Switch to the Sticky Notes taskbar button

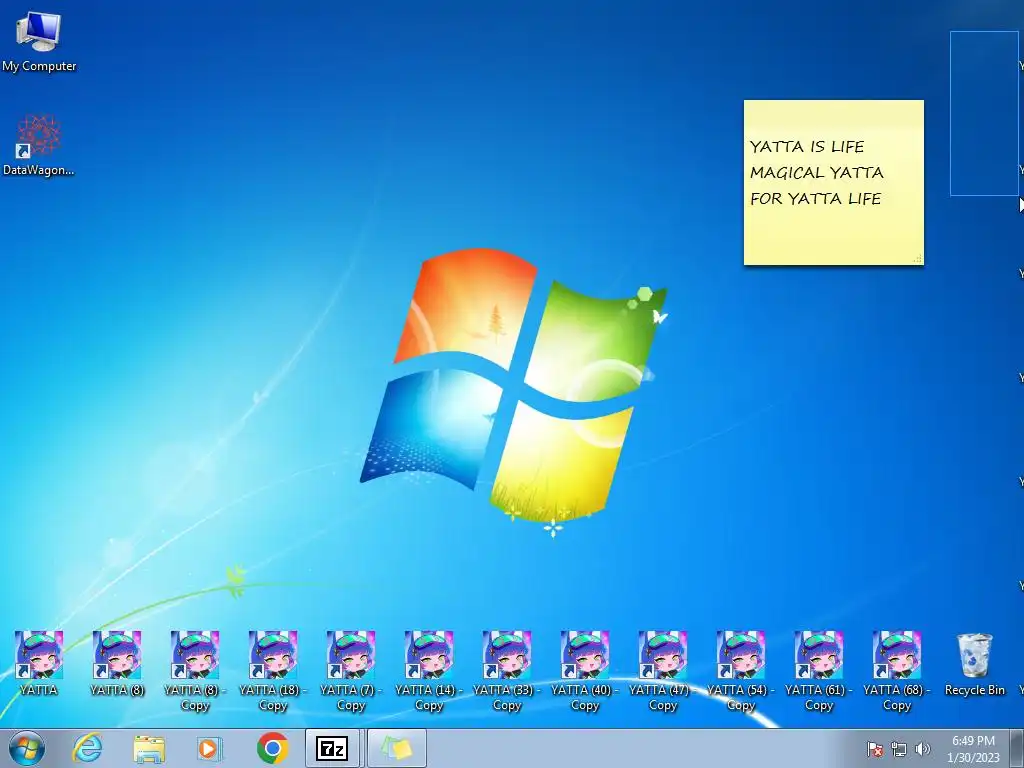point(397,748)
